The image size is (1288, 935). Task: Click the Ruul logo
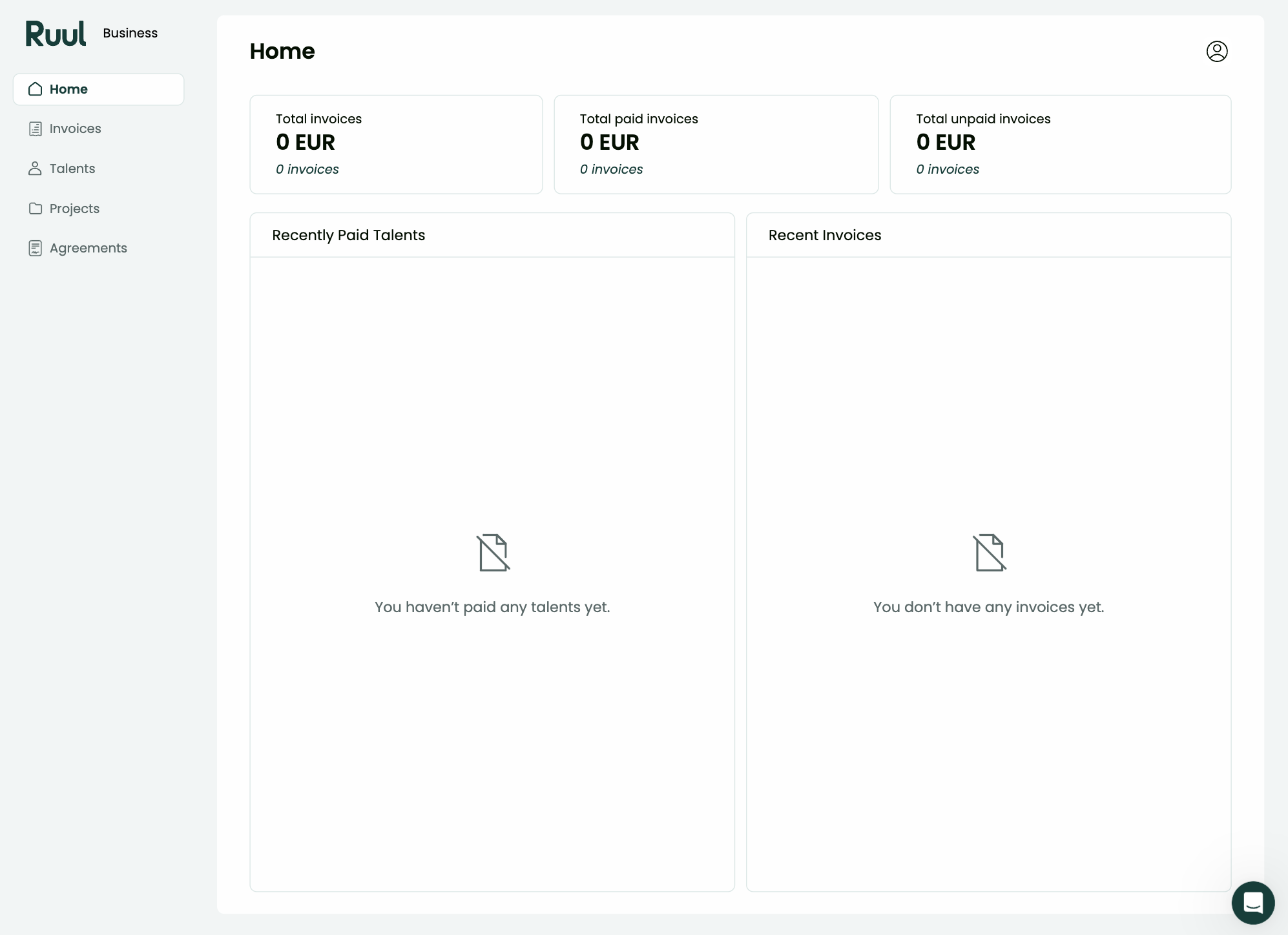56,34
